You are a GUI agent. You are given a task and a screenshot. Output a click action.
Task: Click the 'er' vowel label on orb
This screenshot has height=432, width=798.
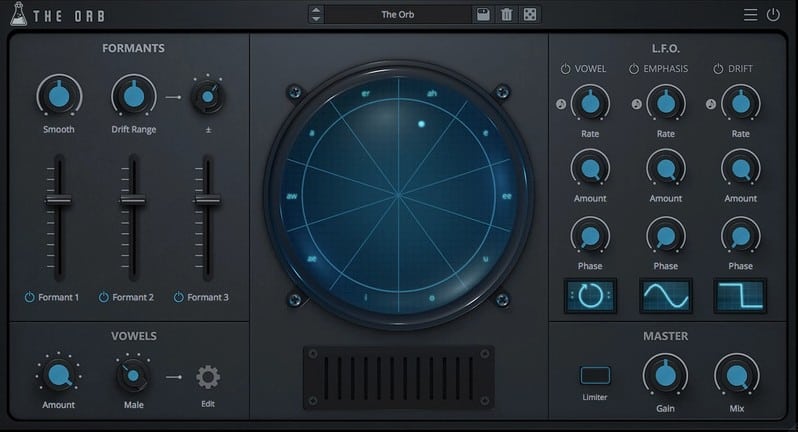click(365, 94)
